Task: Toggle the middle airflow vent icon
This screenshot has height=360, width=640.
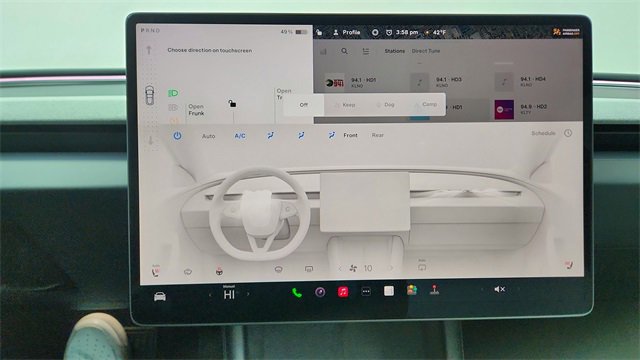Action: [301, 135]
